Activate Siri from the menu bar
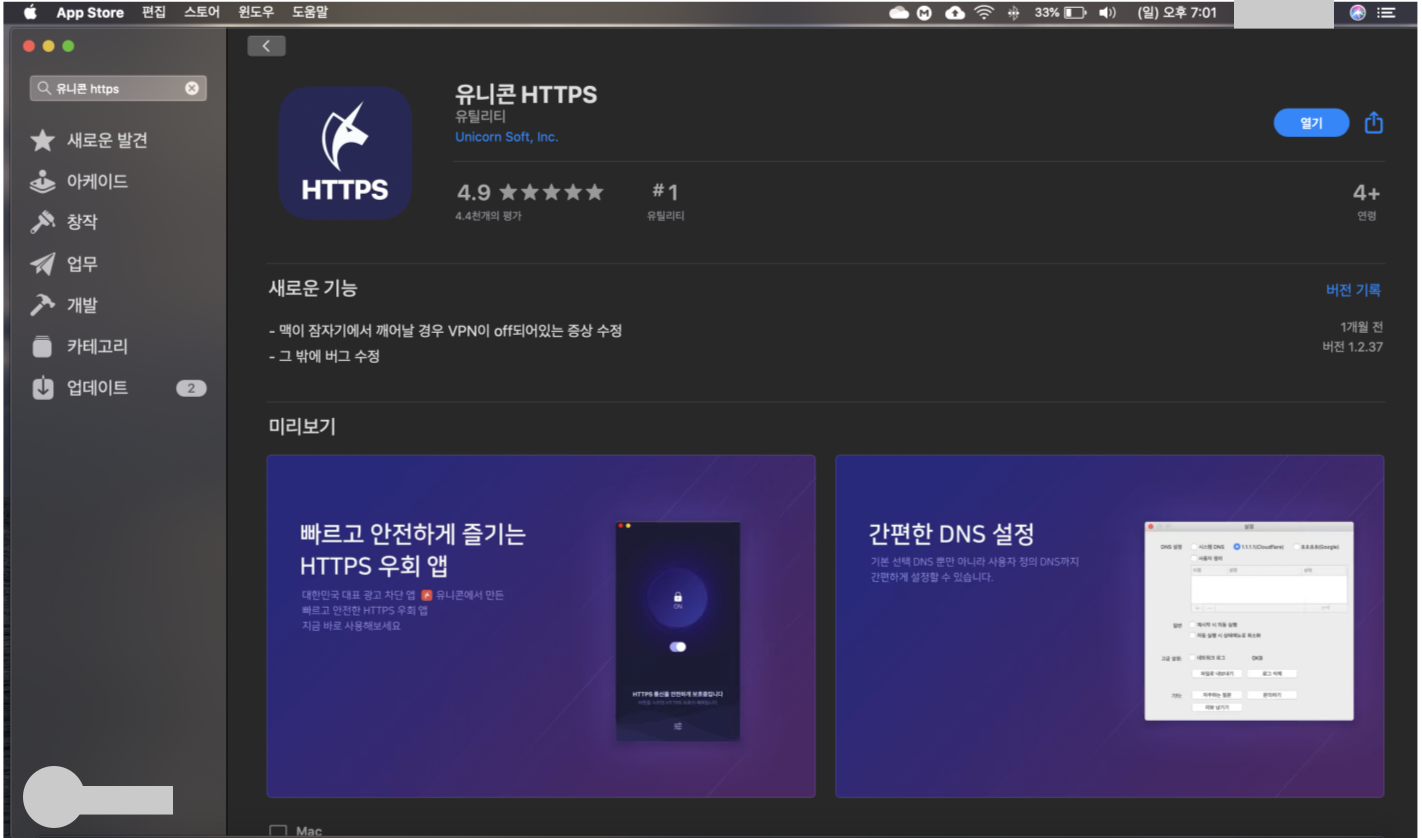 pyautogui.click(x=1357, y=13)
